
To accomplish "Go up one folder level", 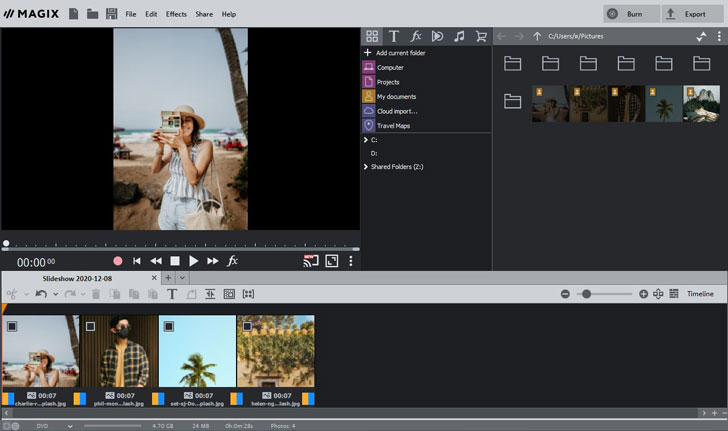I will click(x=537, y=36).
